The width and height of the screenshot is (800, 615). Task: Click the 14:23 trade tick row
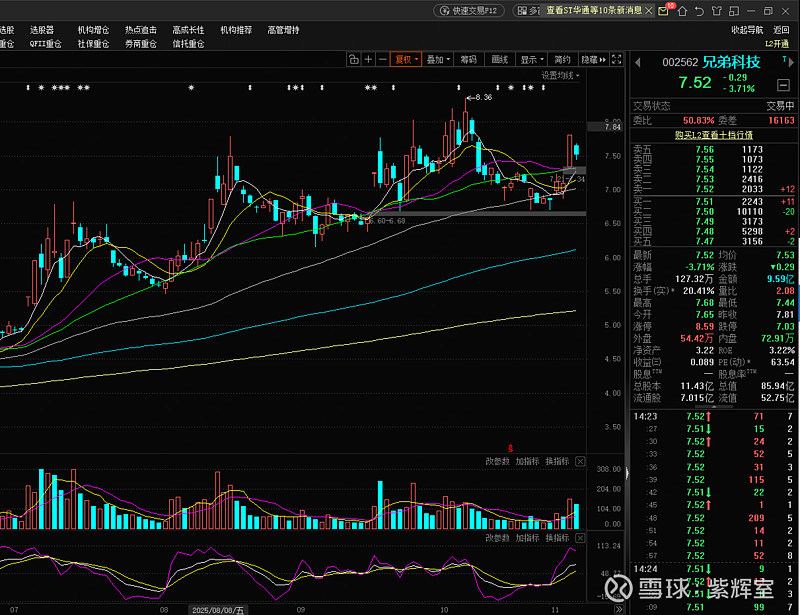coord(714,416)
